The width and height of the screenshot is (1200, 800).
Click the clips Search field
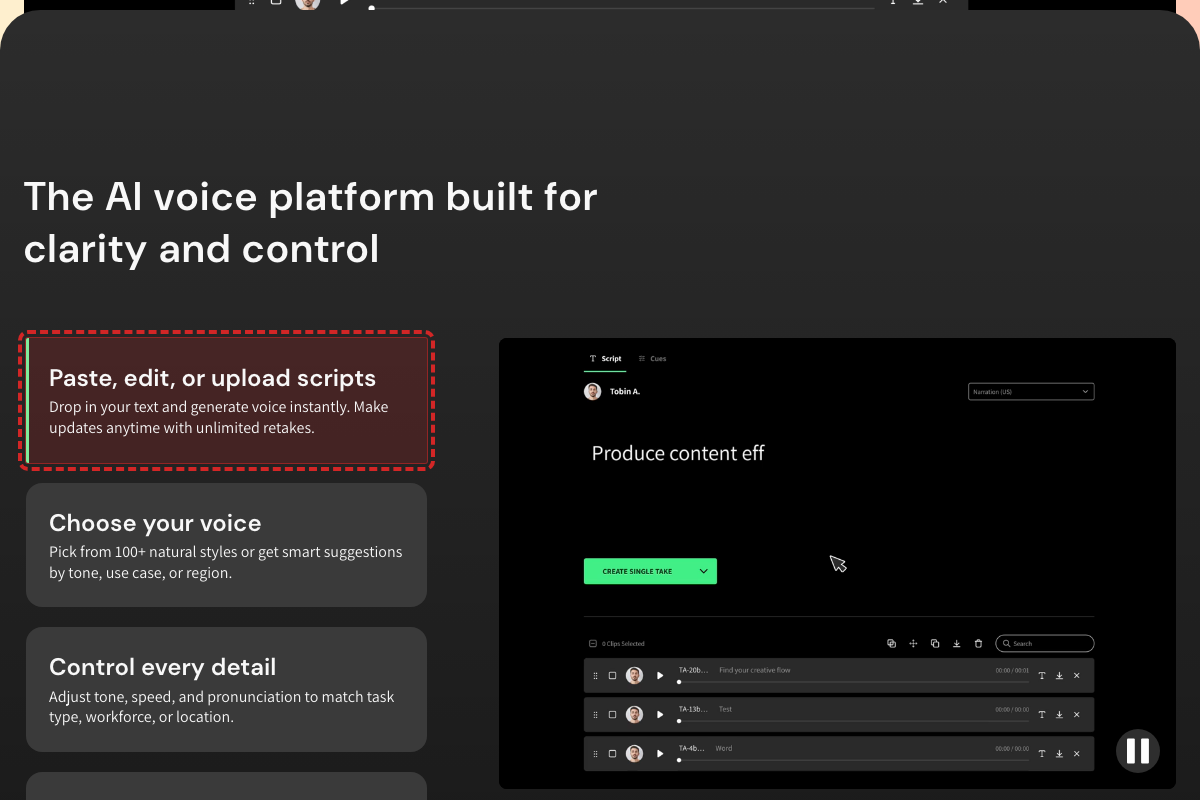[1045, 644]
